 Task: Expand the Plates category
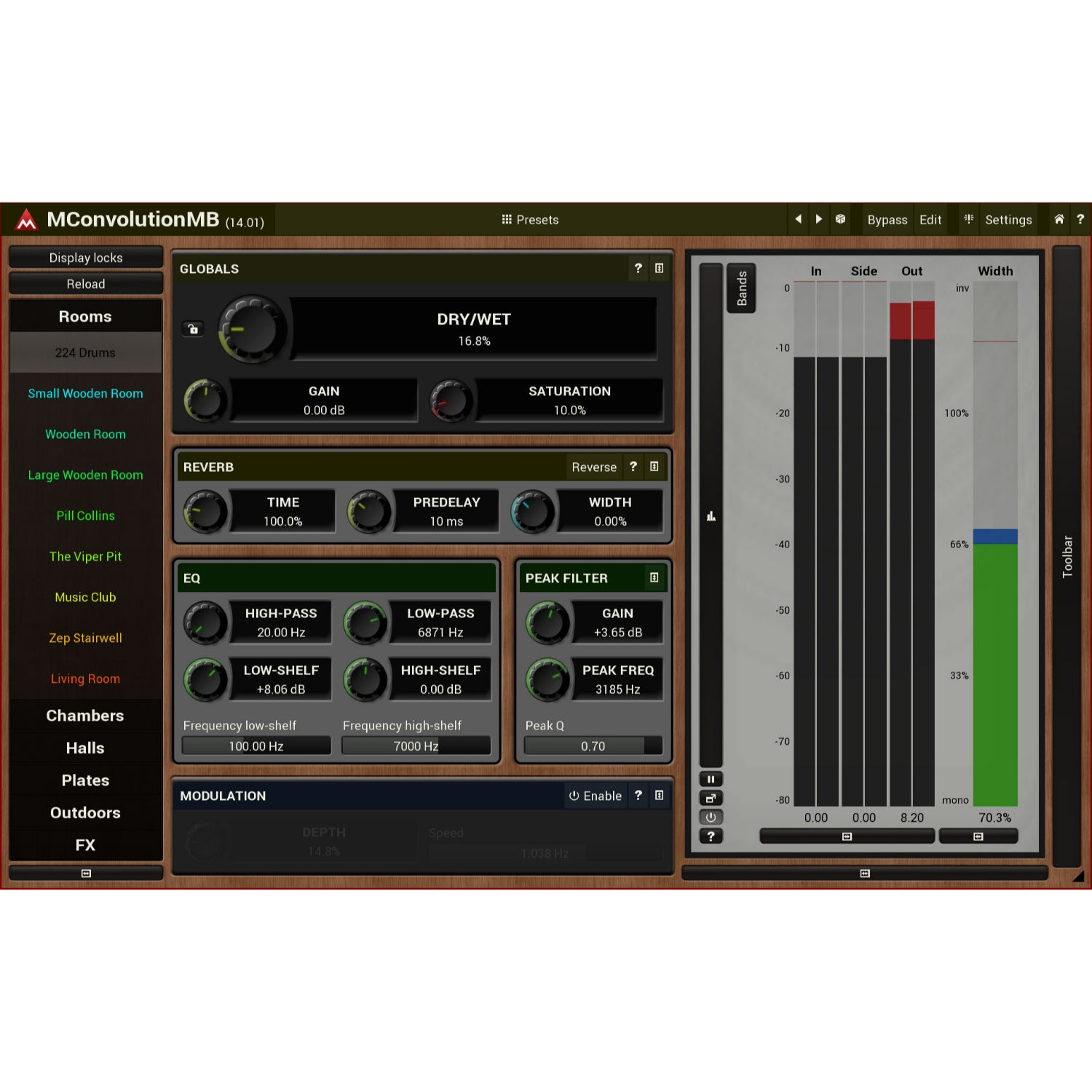(x=85, y=780)
